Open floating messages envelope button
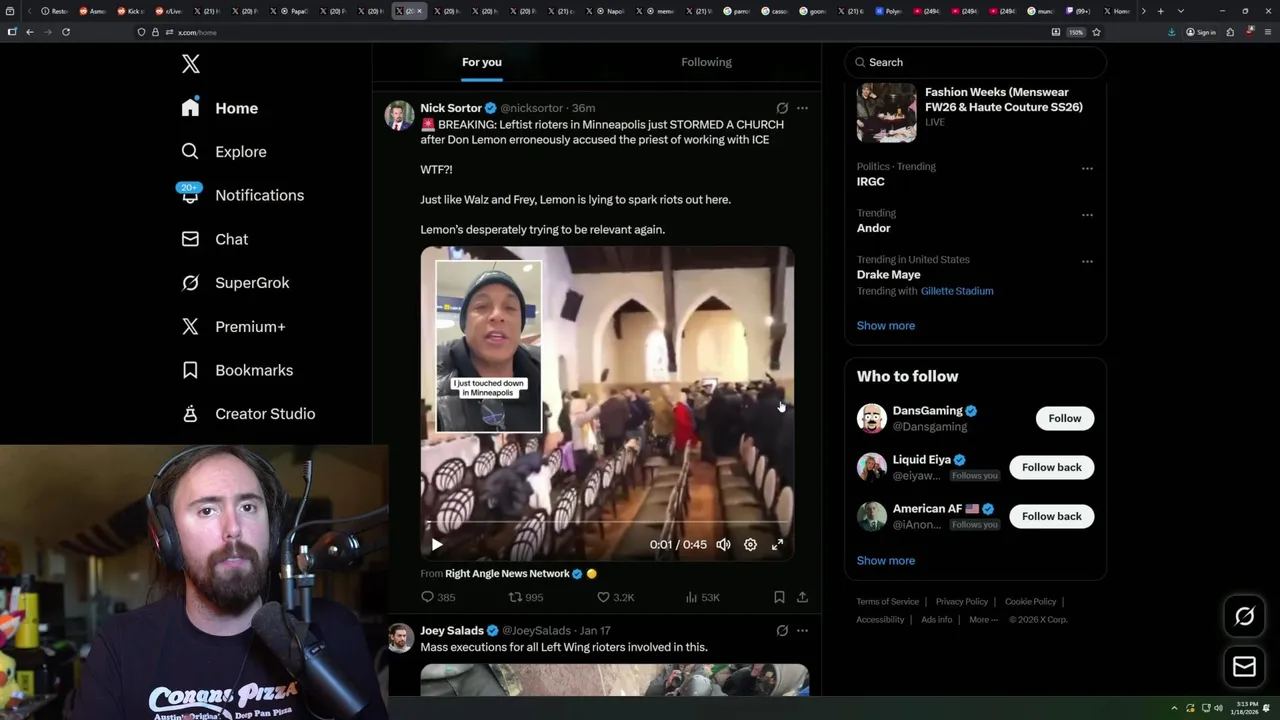The height and width of the screenshot is (720, 1280). point(1244,667)
